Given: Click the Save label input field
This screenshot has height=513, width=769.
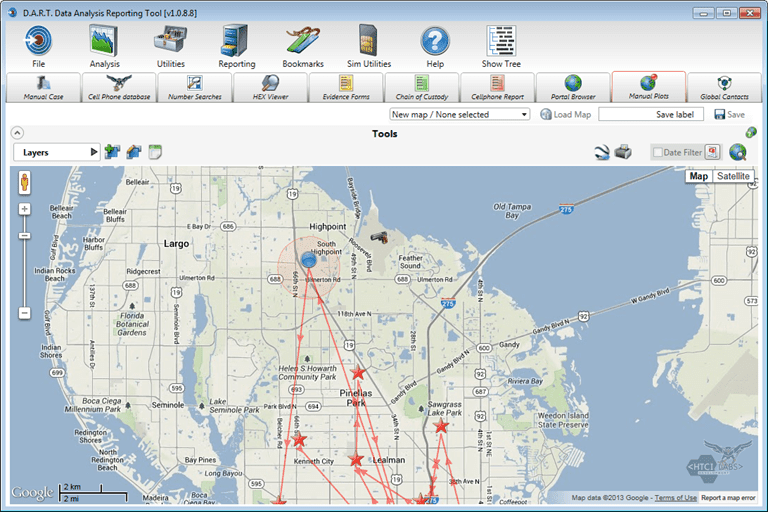Looking at the screenshot, I should (651, 114).
